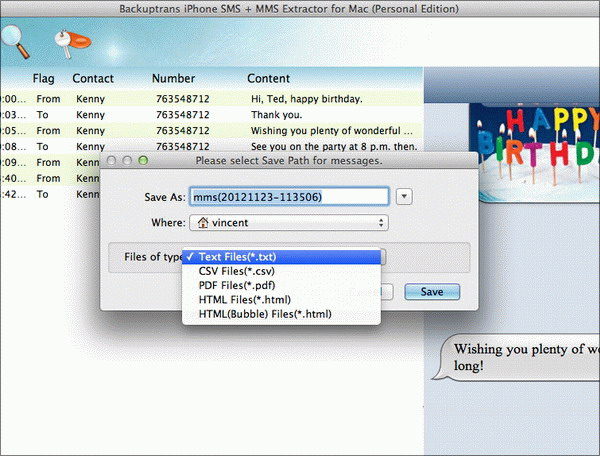Viewport: 600px width, 456px height.
Task: Open the Where folder dropdown
Action: (x=289, y=222)
